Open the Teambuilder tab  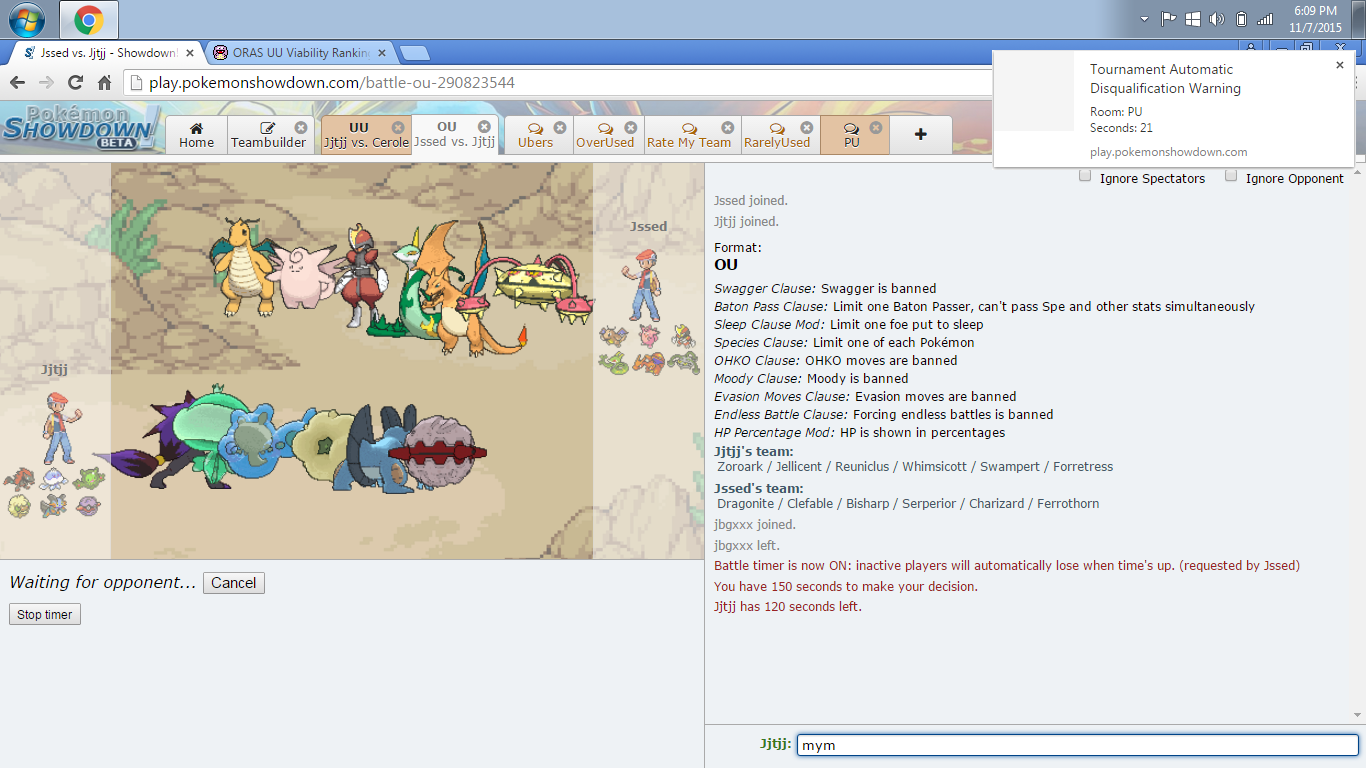pos(268,134)
